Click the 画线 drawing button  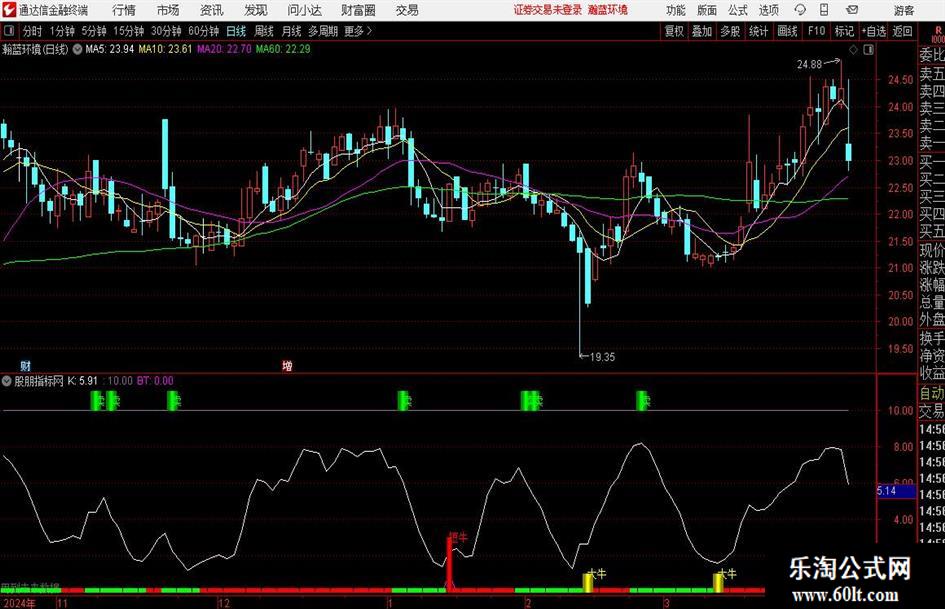coord(787,31)
